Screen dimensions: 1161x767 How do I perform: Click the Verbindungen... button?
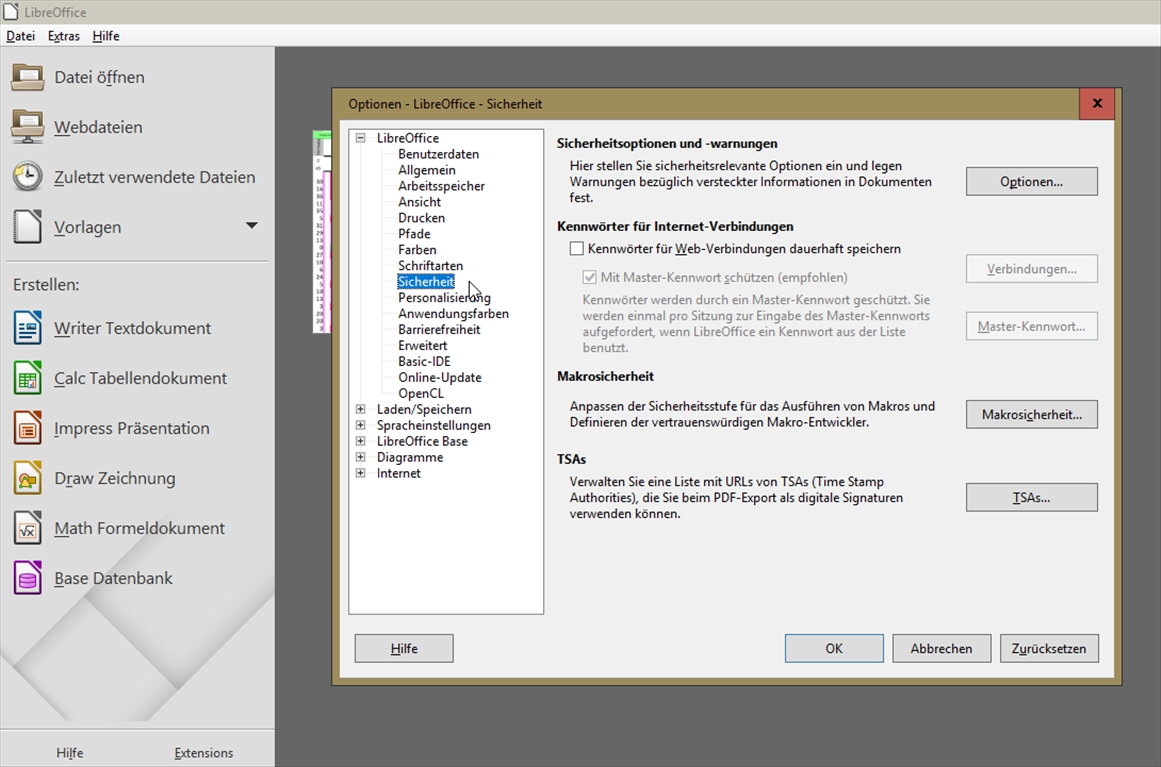1031,269
